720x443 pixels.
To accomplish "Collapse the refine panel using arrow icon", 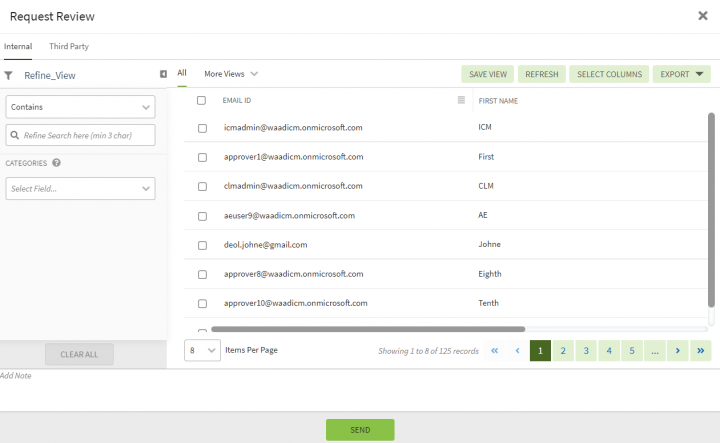I will click(163, 74).
